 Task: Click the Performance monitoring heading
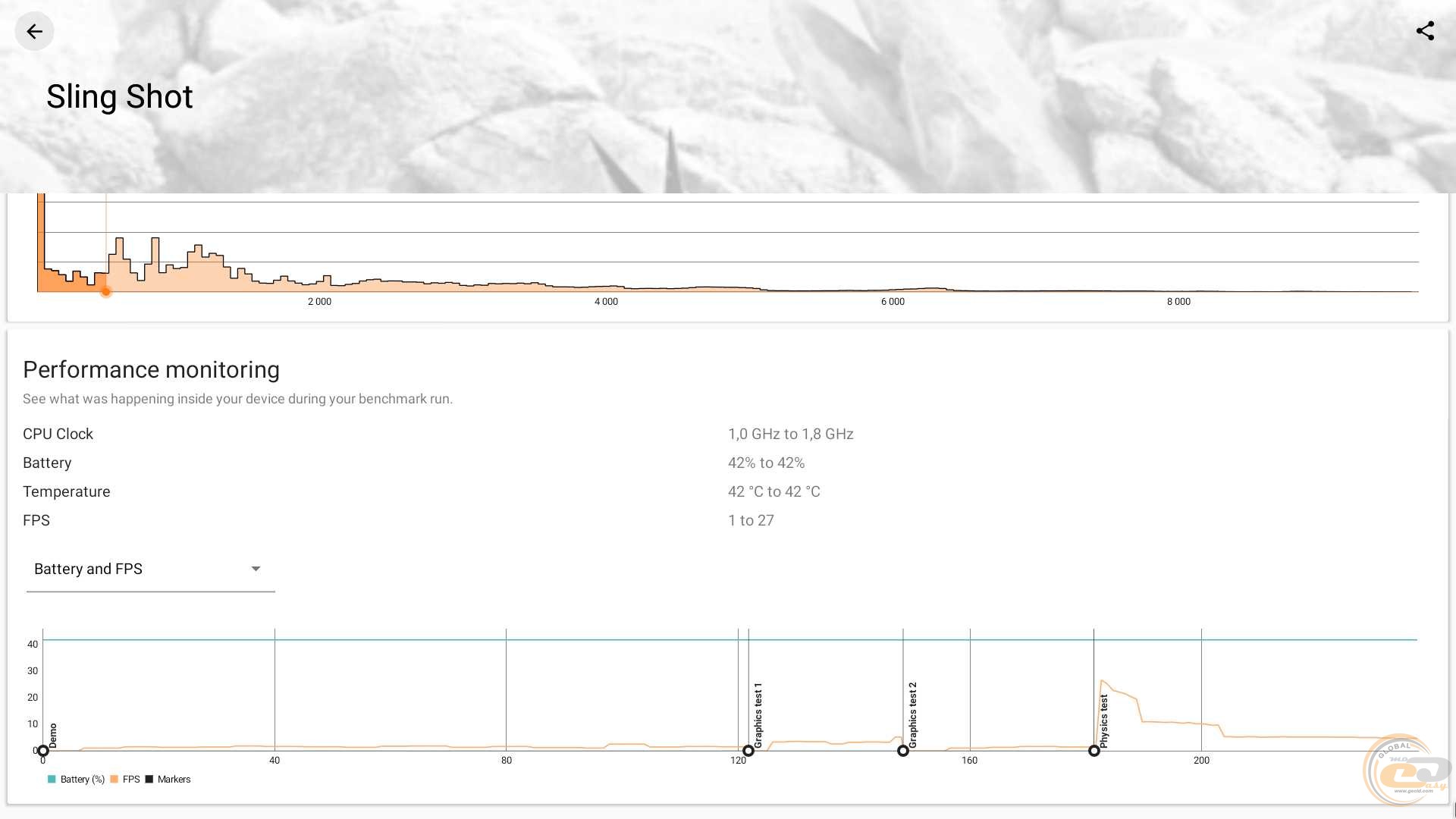click(x=151, y=369)
